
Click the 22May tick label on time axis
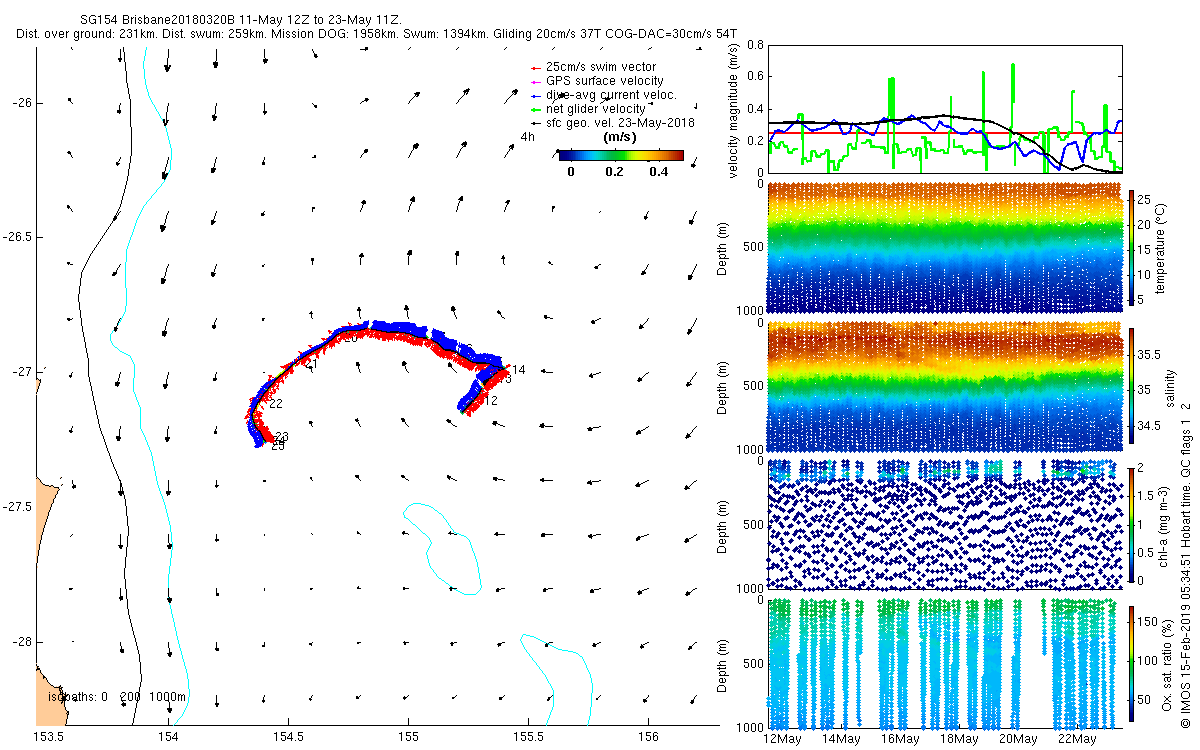pos(1077,739)
